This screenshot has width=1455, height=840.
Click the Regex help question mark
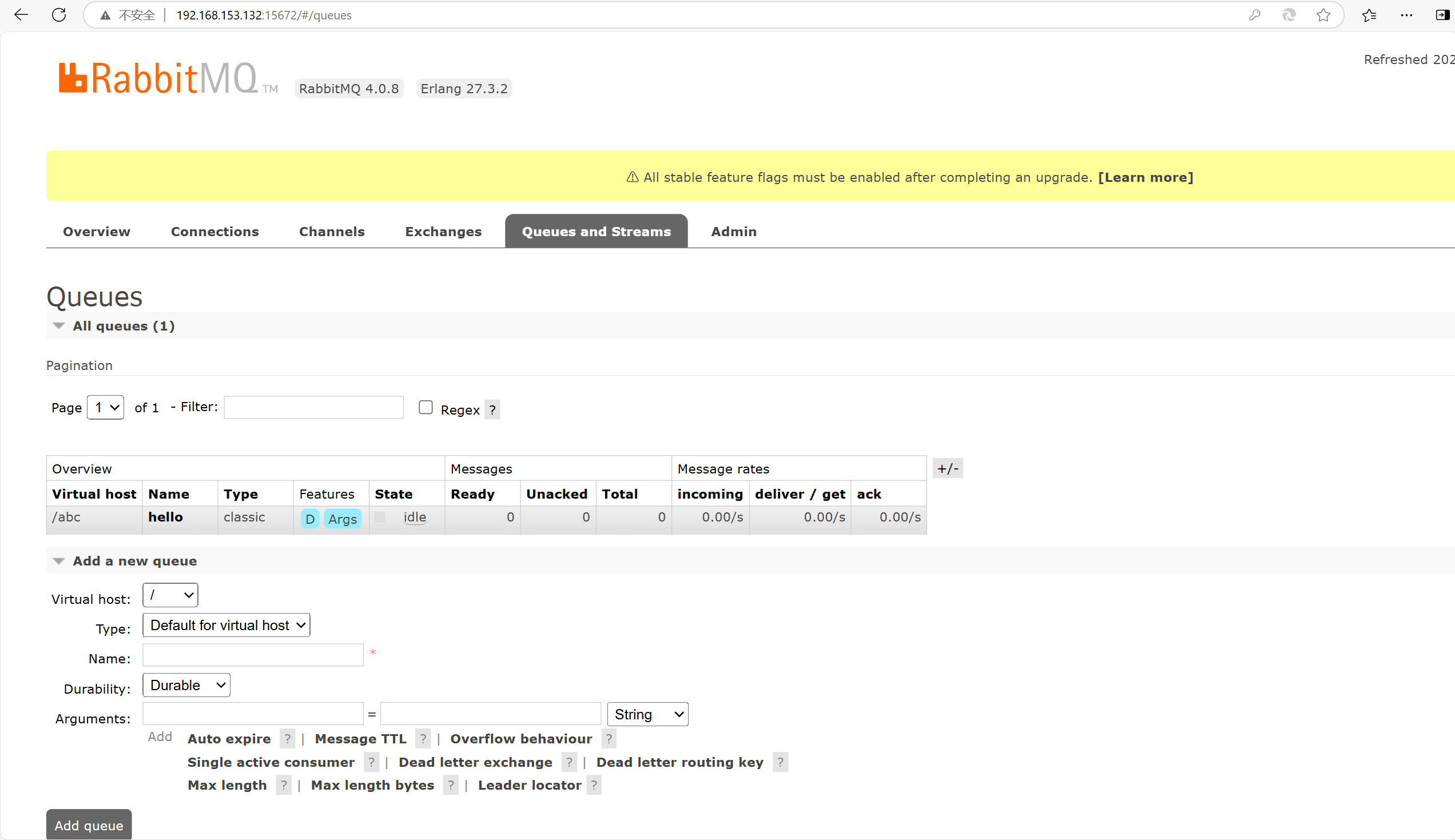492,410
